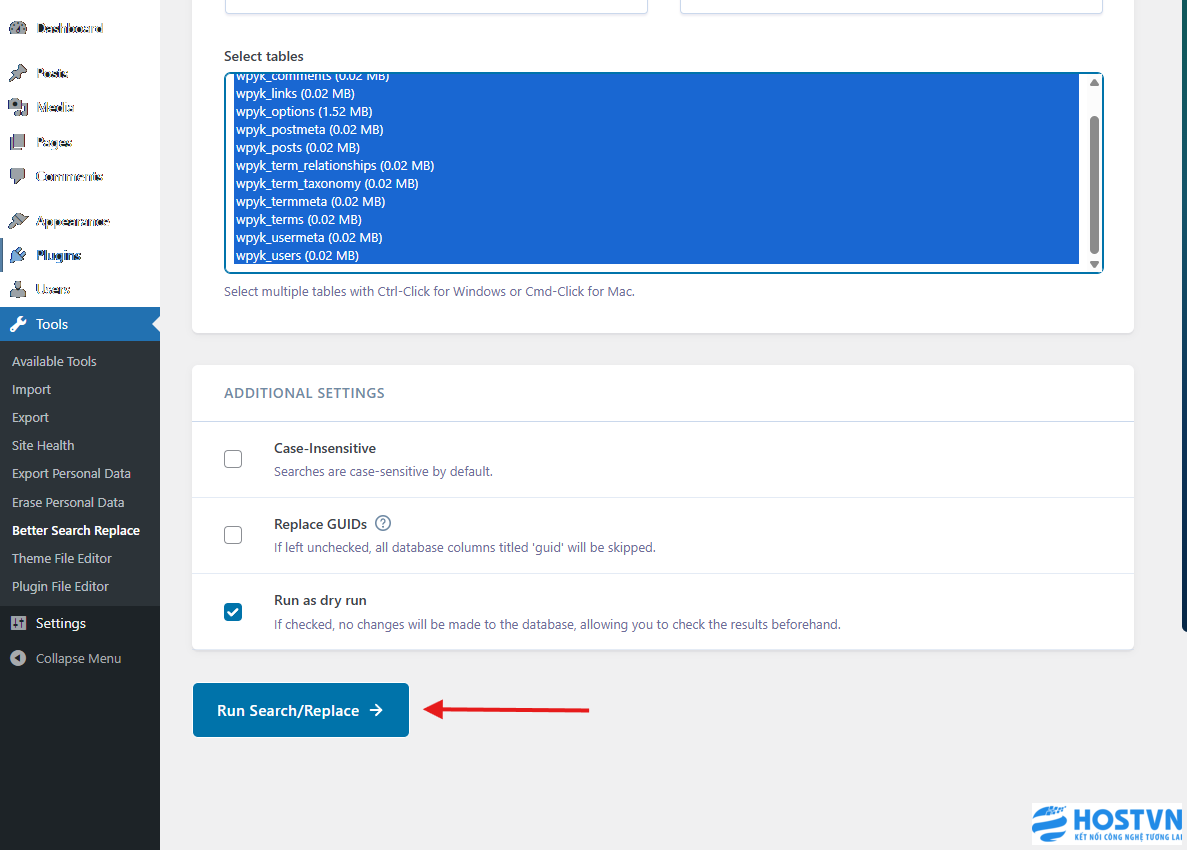Click the Plugins plug icon
The height and width of the screenshot is (850, 1187).
(18, 255)
